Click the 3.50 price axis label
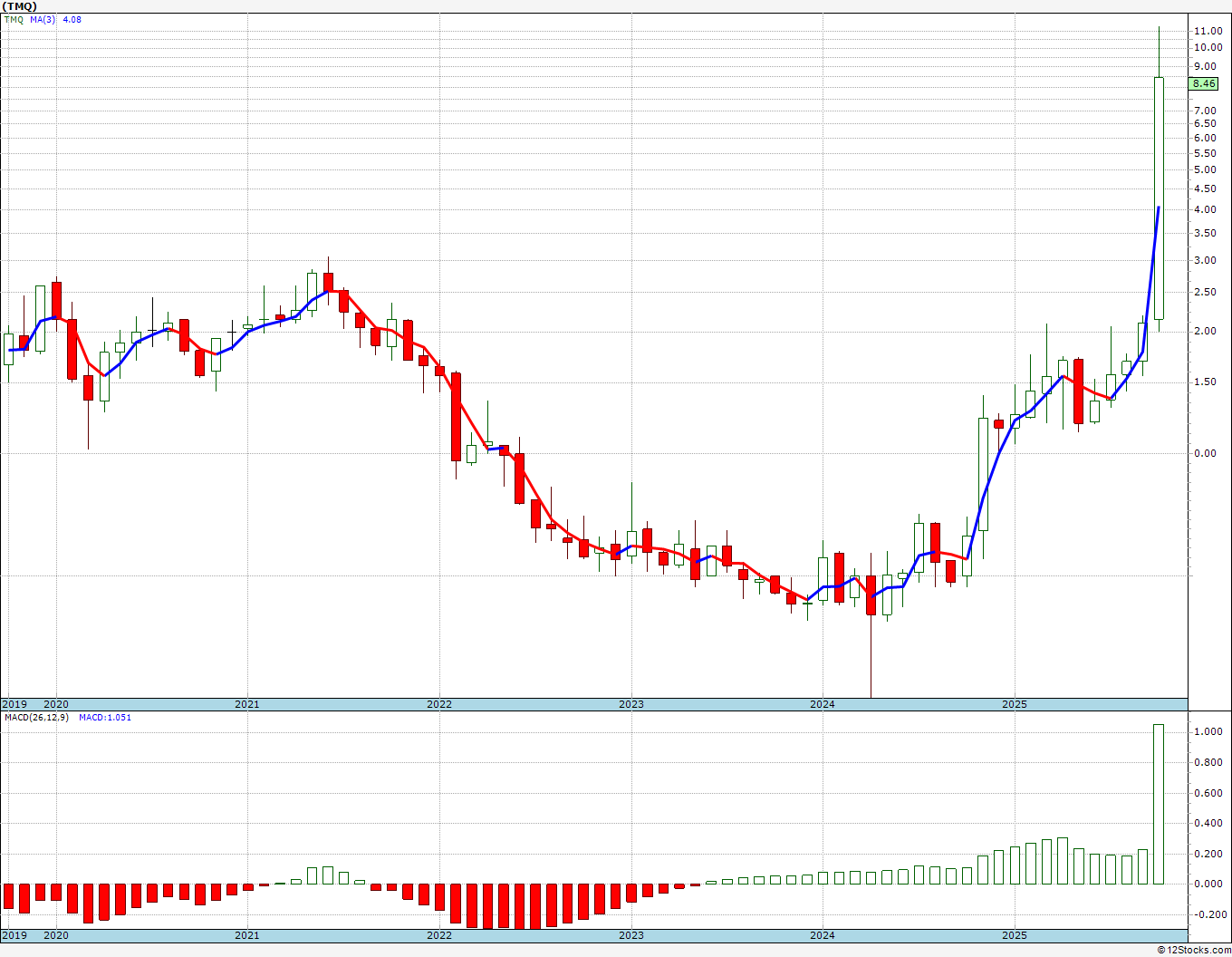Viewport: 1232px width, 957px height. coord(1205,233)
